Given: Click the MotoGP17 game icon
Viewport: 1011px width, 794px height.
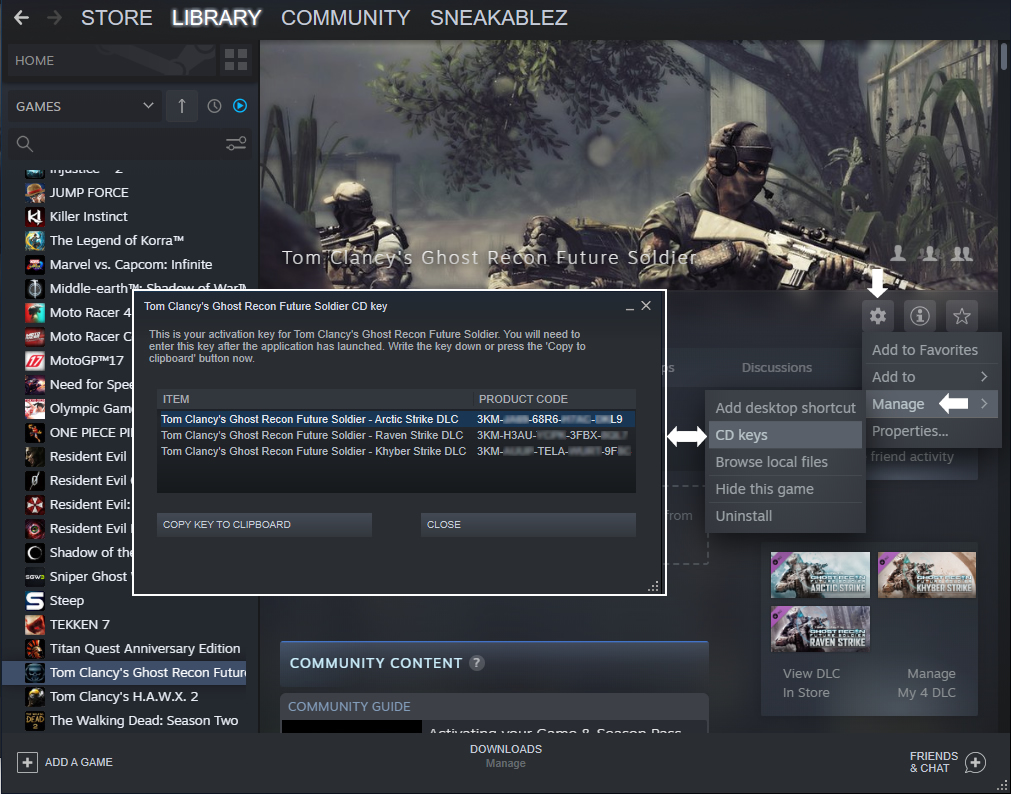Looking at the screenshot, I should (x=35, y=360).
